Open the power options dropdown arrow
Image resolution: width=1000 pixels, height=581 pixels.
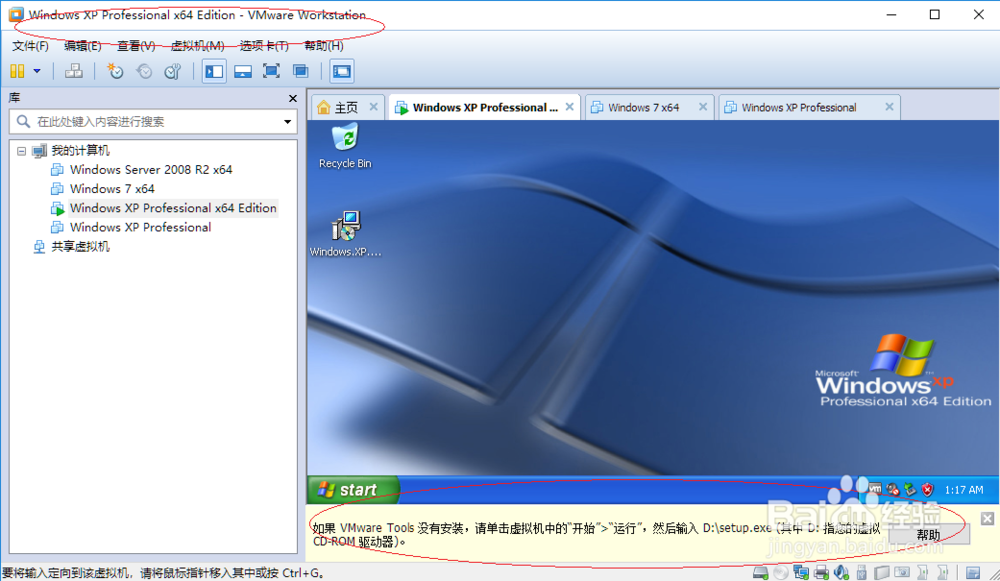click(37, 71)
